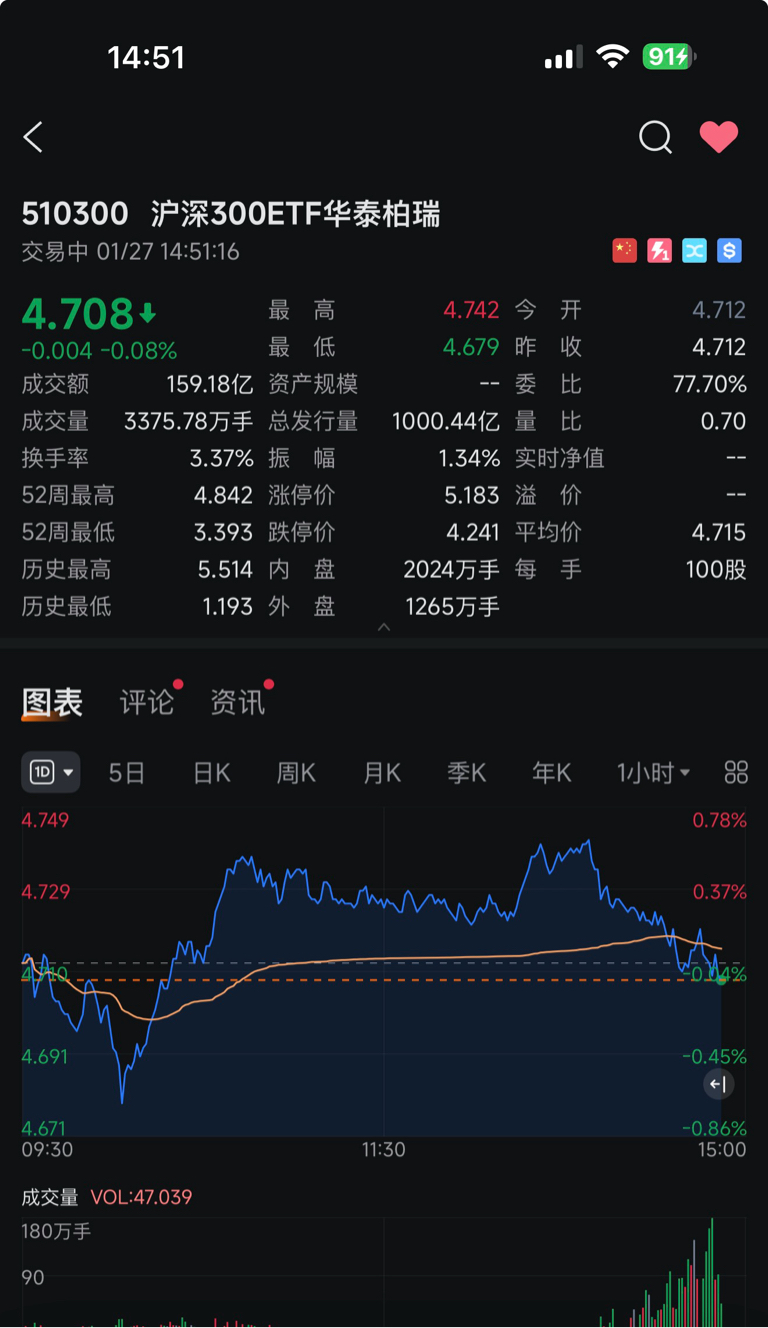Select the 年K chart period

(x=552, y=772)
